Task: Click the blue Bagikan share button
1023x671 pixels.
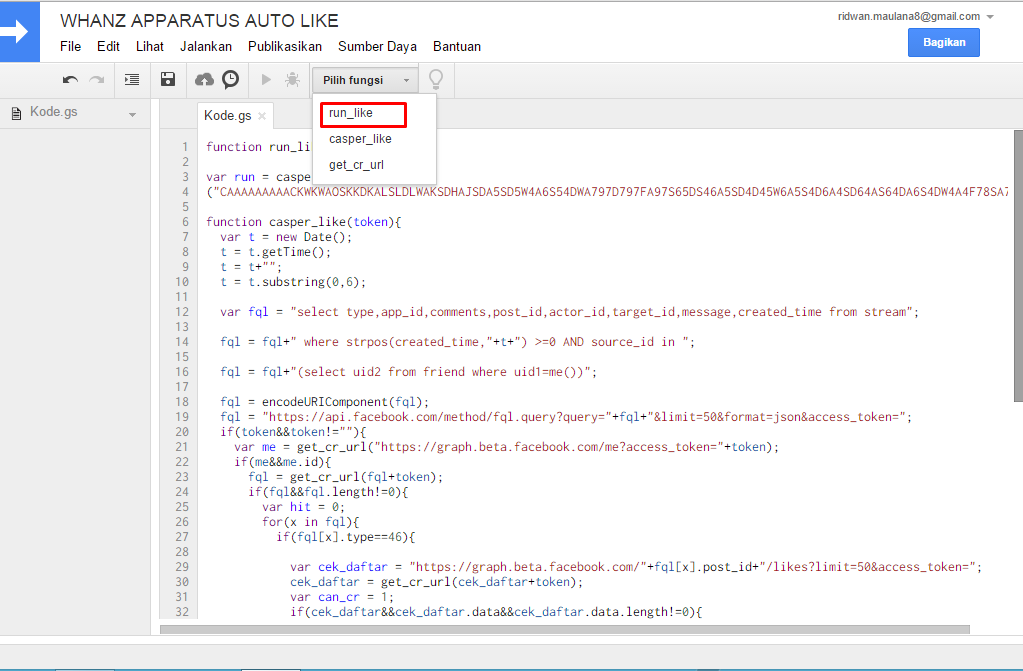Action: pyautogui.click(x=943, y=42)
